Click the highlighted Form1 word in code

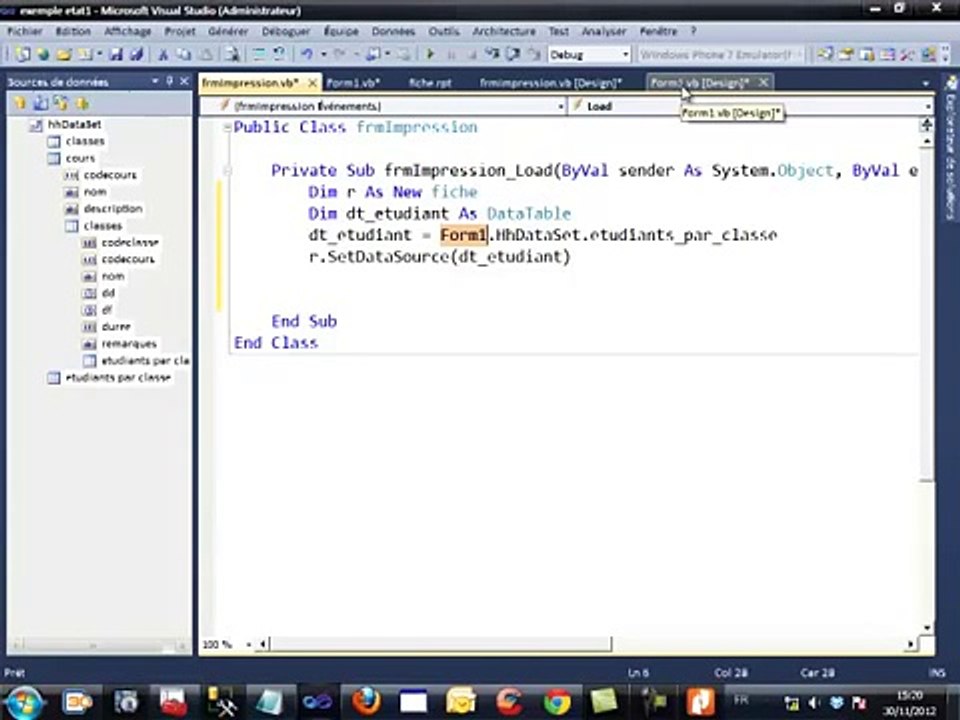point(463,235)
